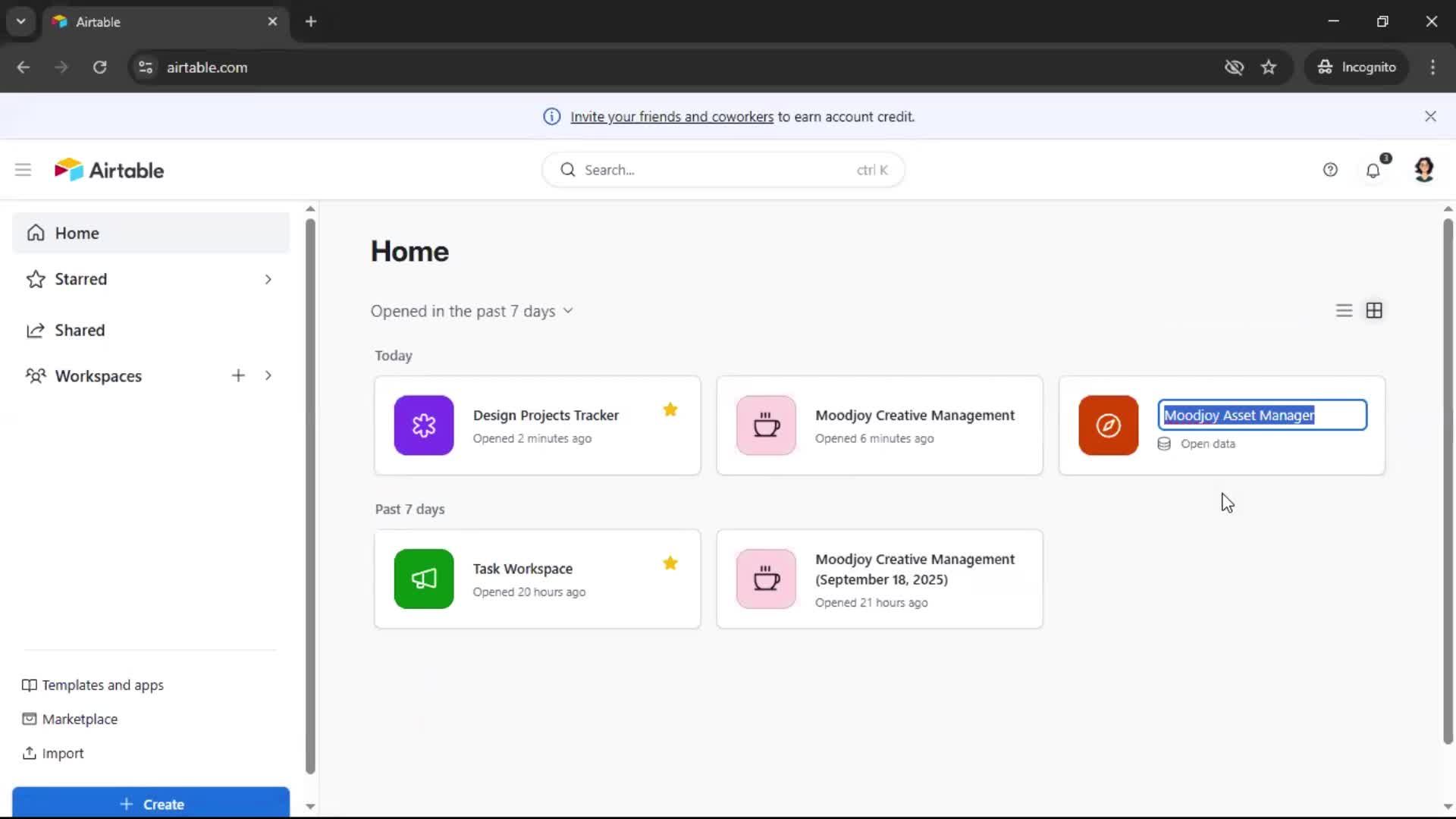The height and width of the screenshot is (819, 1456).
Task: Click Moodjoy Creative Management opened 6 minutes ago
Action: click(915, 416)
